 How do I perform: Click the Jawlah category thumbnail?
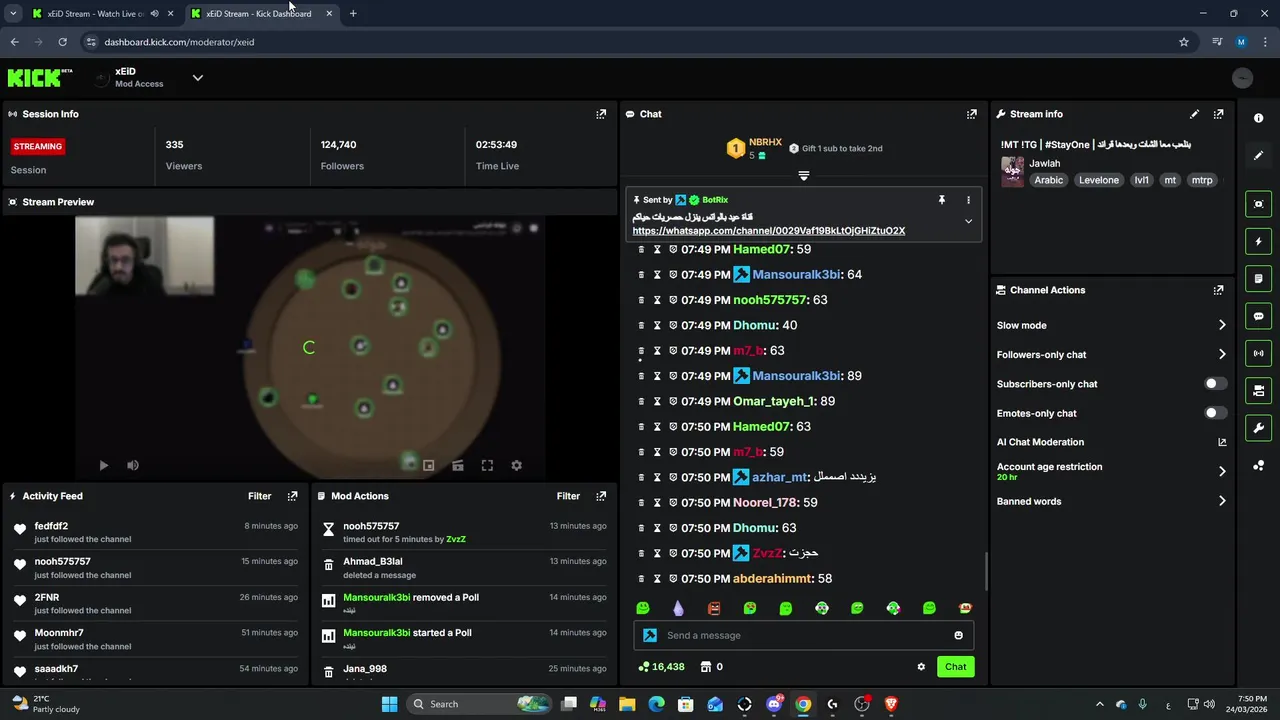point(1012,171)
